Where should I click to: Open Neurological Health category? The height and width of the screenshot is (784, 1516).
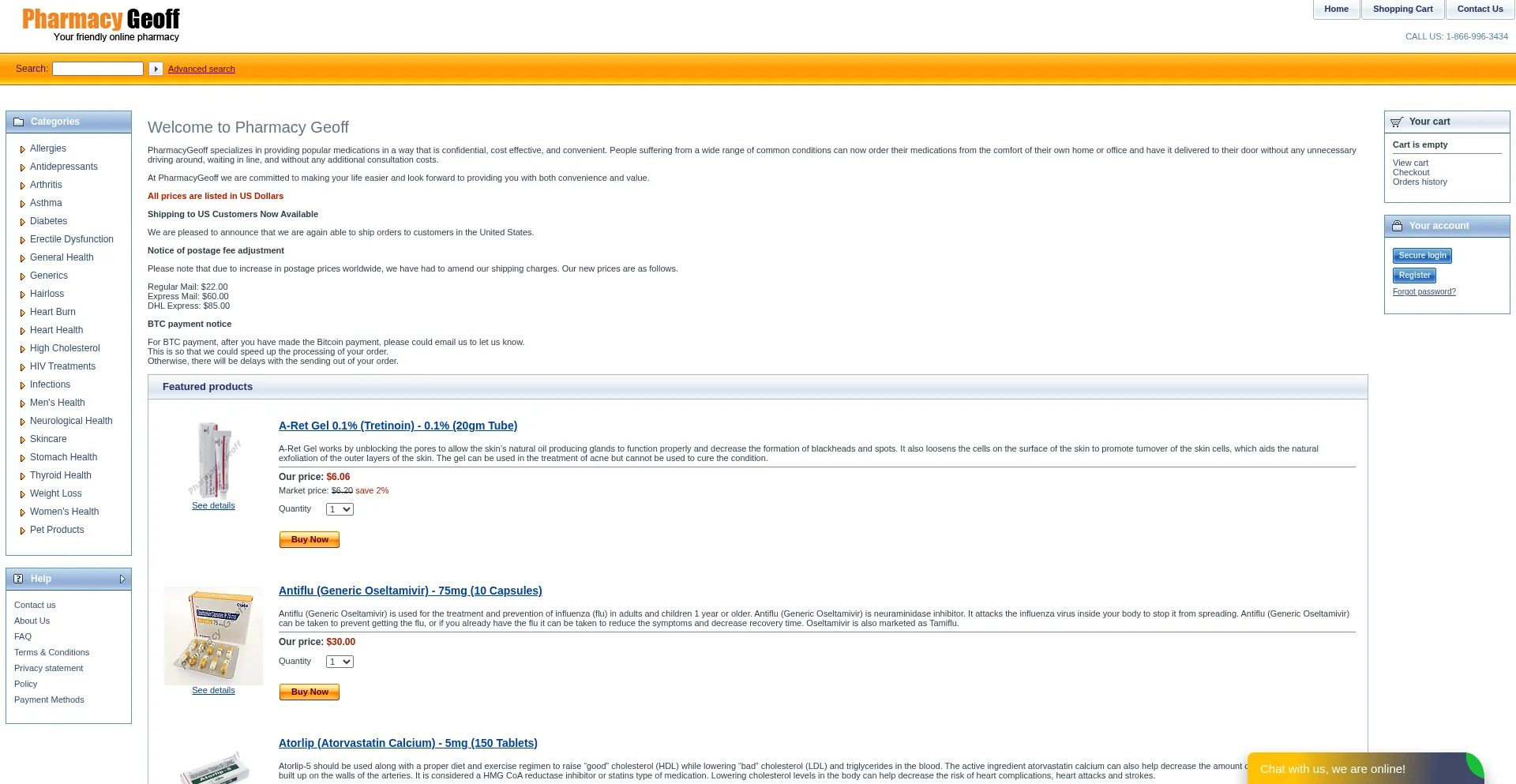pos(71,421)
